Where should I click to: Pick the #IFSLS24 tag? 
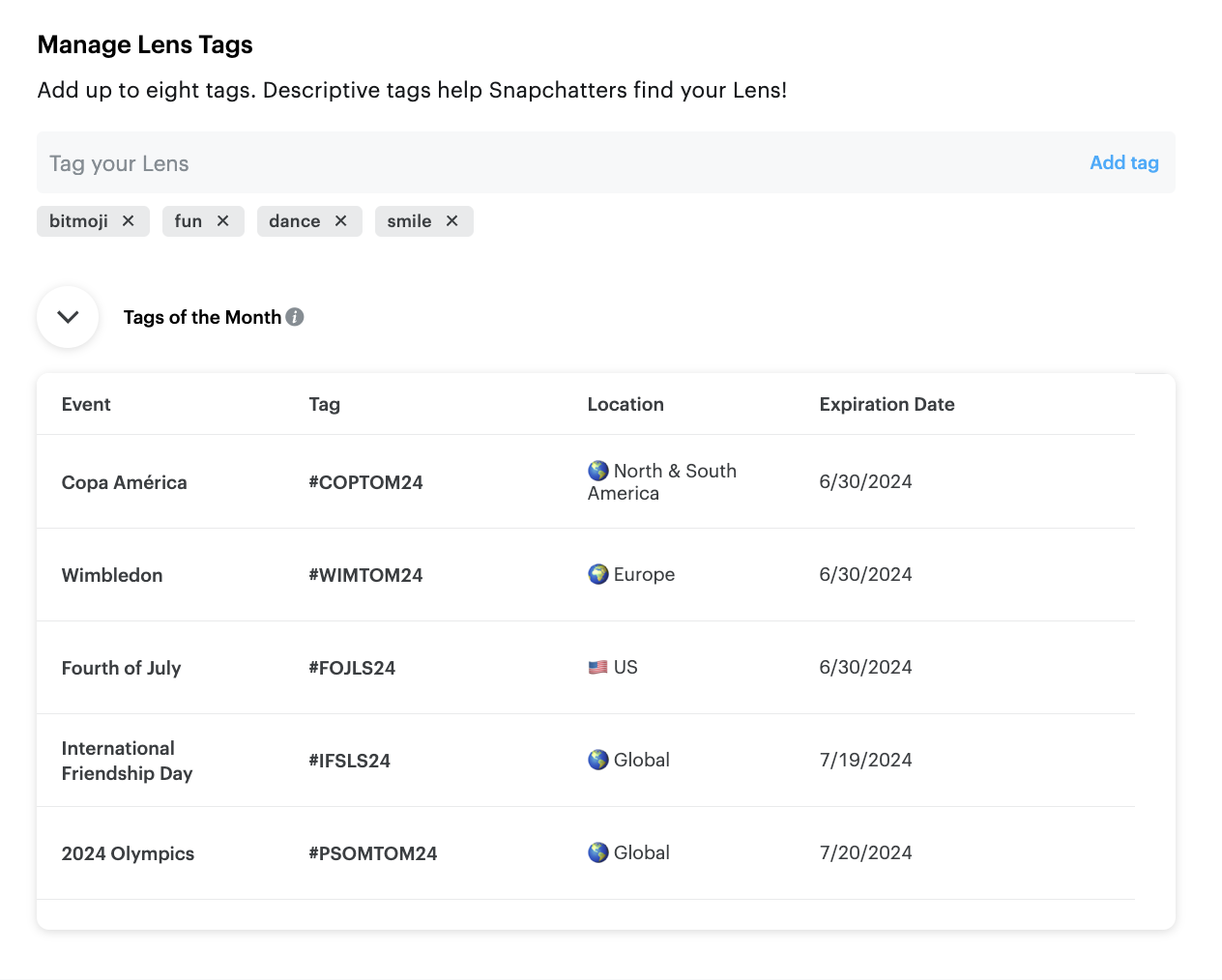(349, 761)
